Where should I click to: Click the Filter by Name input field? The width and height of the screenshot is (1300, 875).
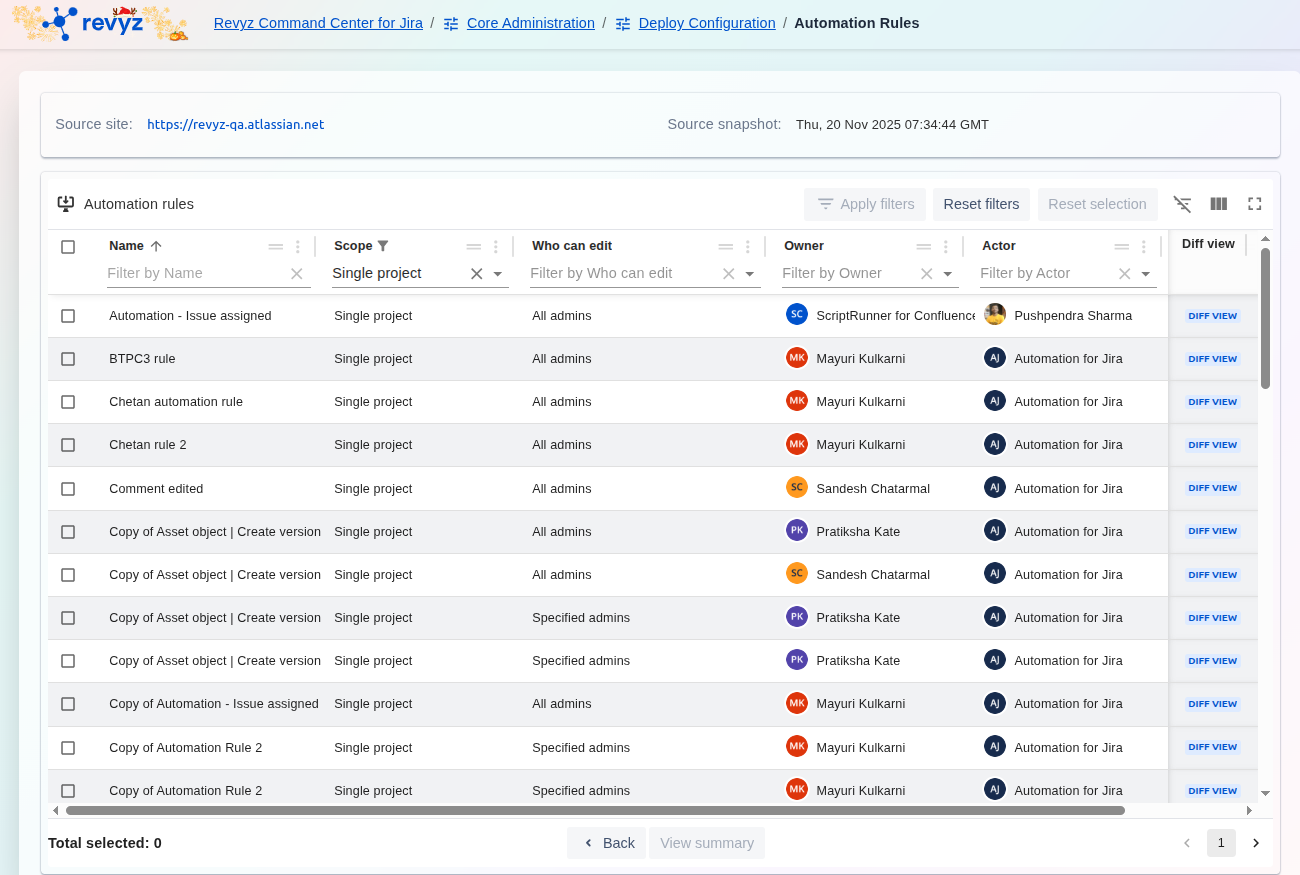pos(195,273)
